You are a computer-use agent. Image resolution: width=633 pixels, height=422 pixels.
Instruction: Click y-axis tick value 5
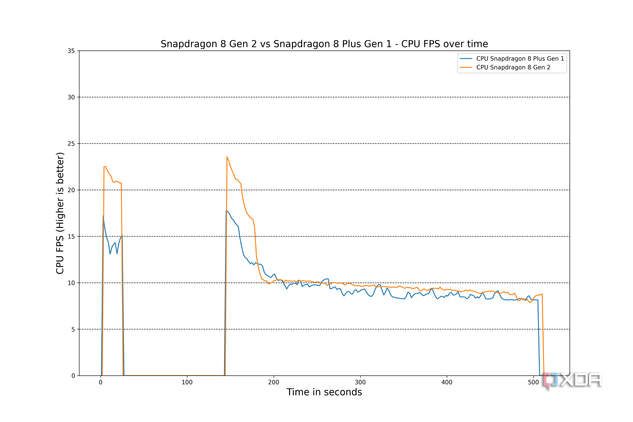coord(73,330)
